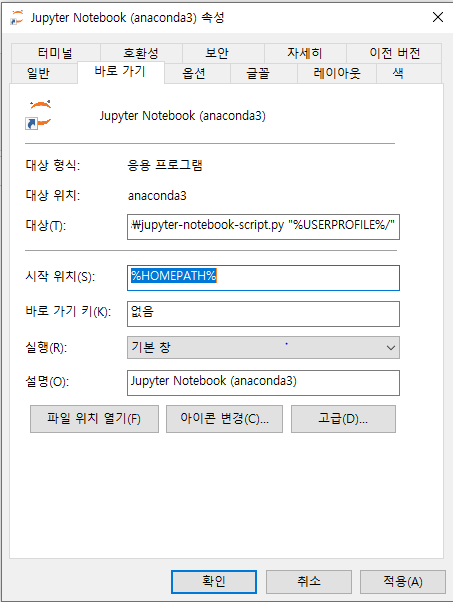Cancel with the 취소 button

[309, 582]
